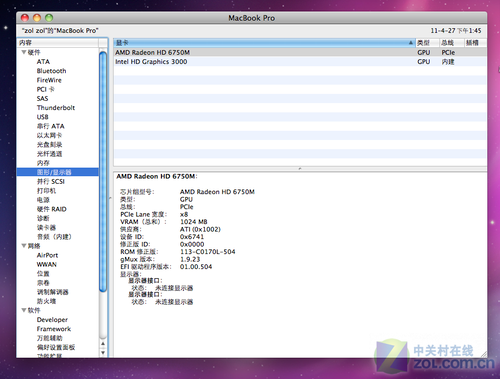Image resolution: width=500 pixels, height=379 pixels.
Task: Collapse the 硬件 hardware section
Action: point(24,52)
